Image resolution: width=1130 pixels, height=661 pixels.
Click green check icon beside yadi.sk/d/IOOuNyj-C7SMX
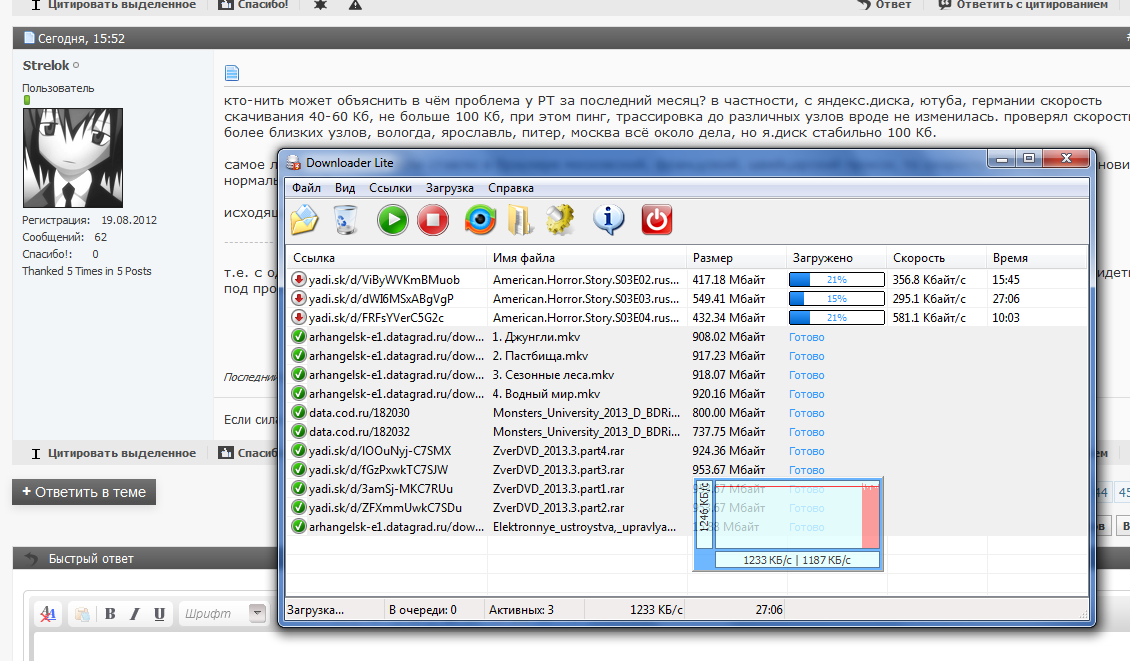298,451
